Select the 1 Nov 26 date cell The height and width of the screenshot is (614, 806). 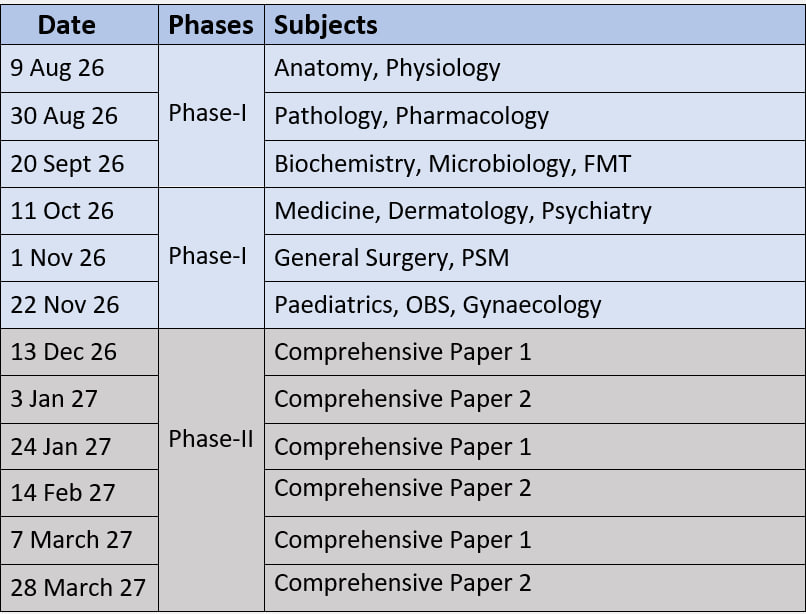[80, 258]
